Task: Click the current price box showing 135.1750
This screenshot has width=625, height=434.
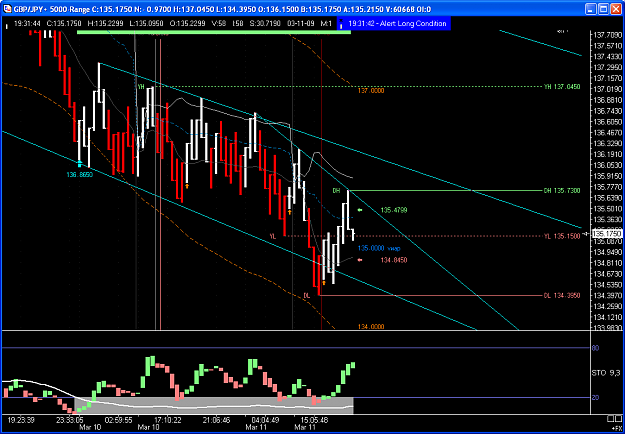Action: (x=607, y=234)
